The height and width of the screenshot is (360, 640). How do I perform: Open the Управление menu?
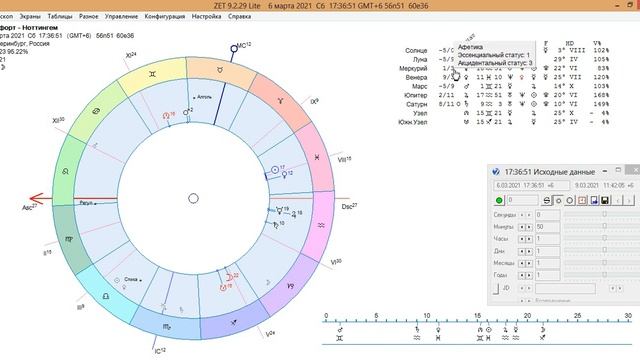point(121,16)
